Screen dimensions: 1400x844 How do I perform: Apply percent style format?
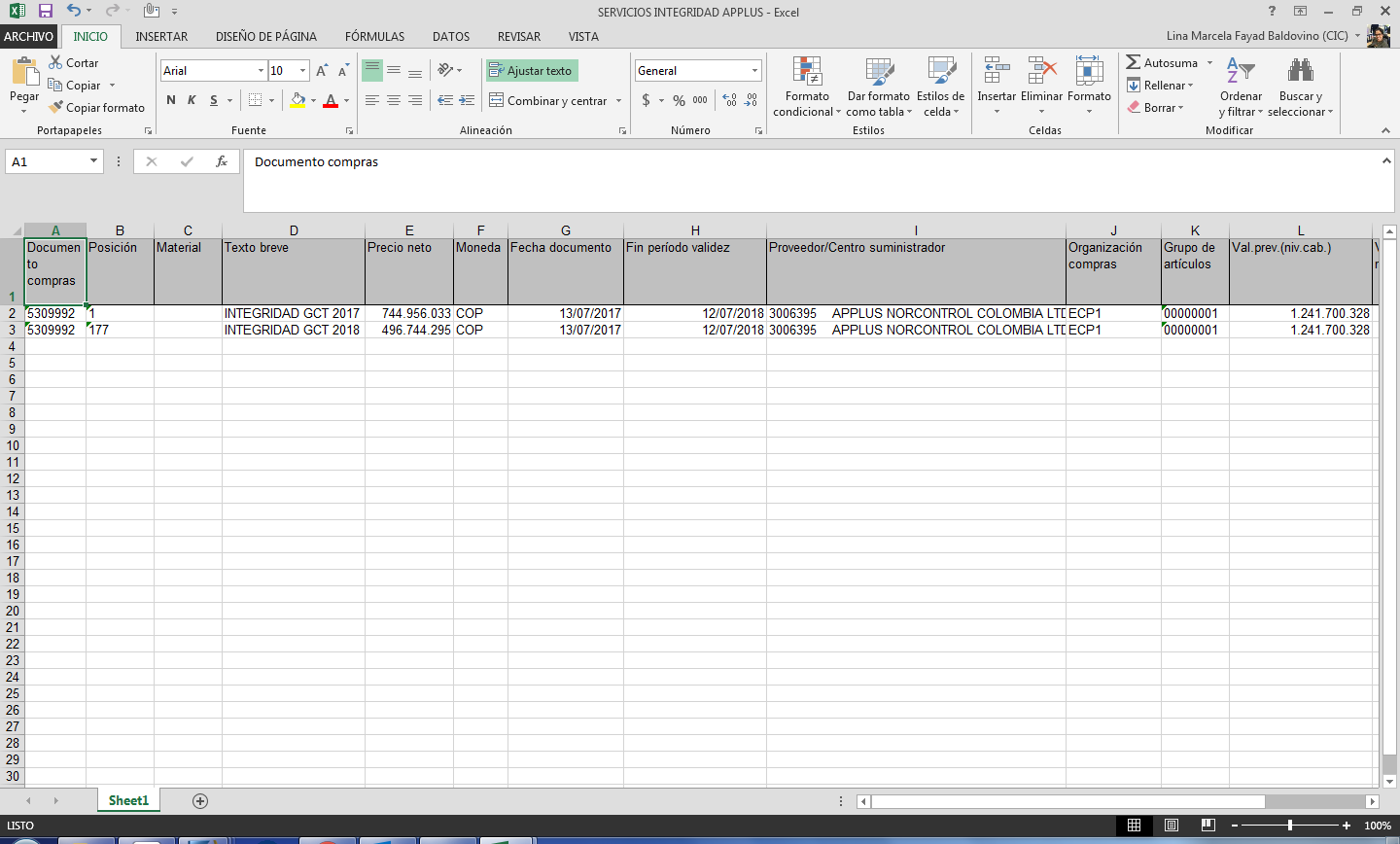[x=679, y=100]
